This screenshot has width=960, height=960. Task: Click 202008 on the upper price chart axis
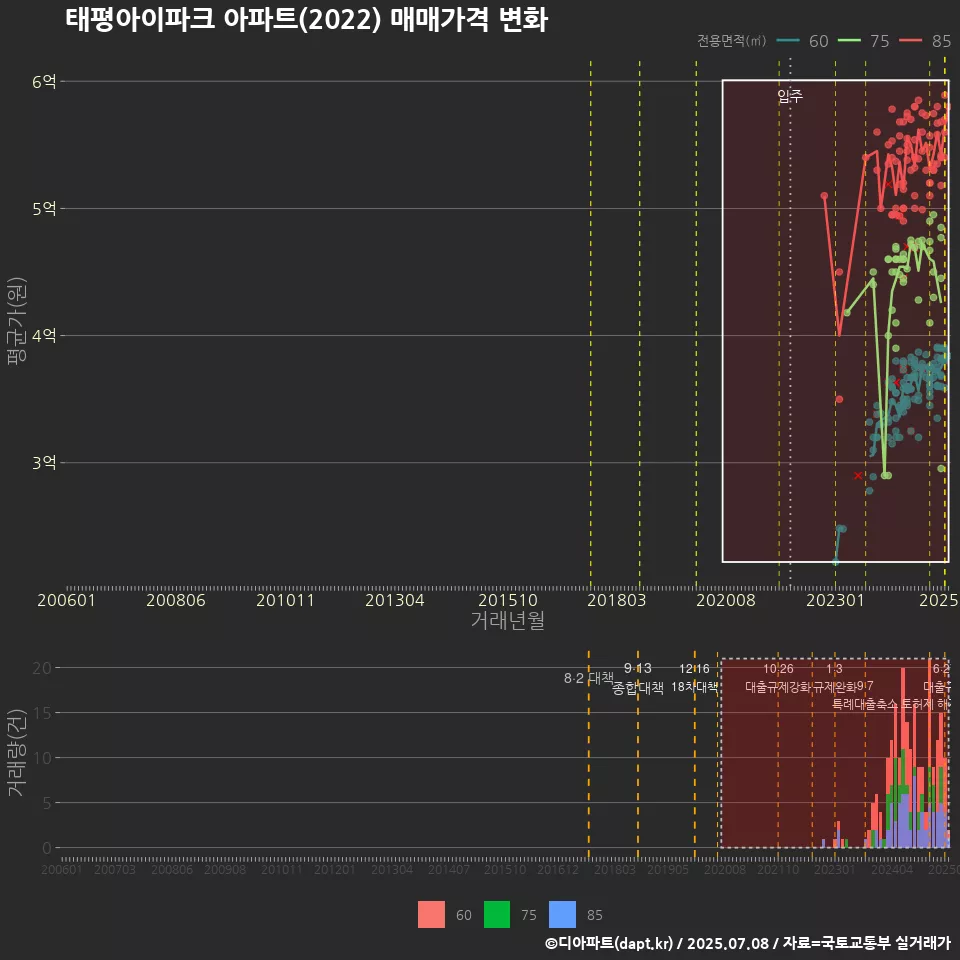point(726,600)
